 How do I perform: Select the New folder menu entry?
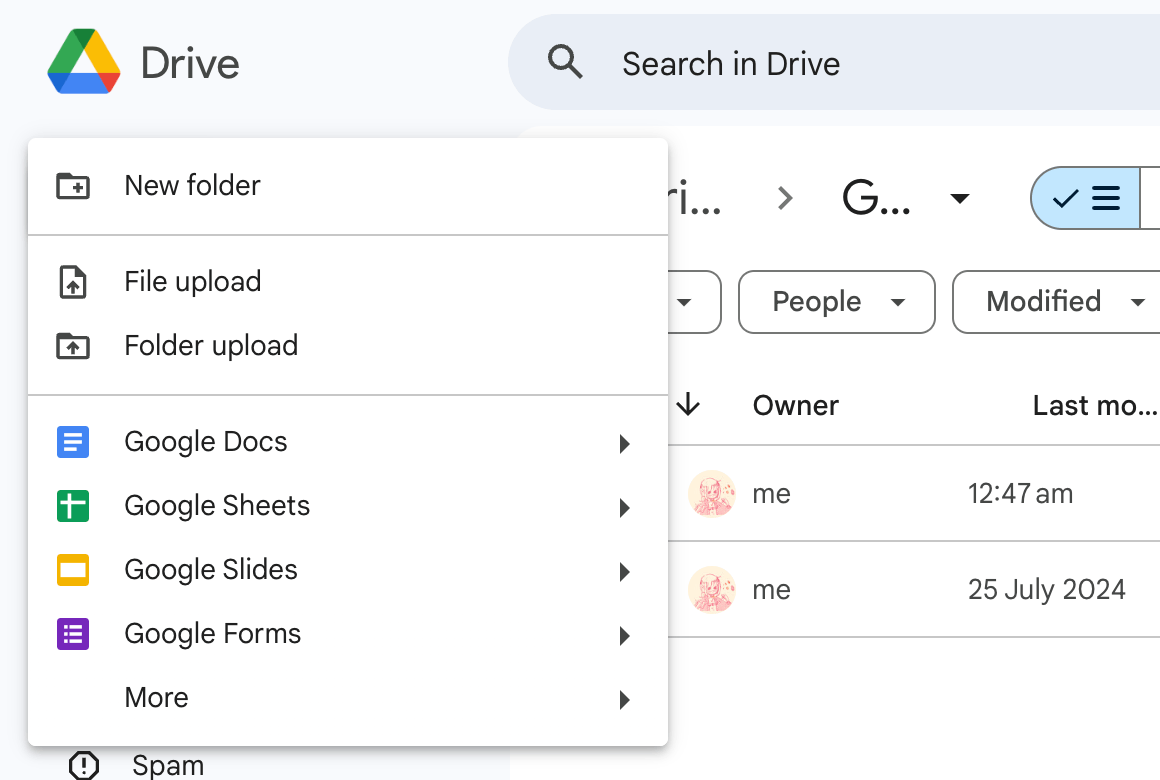tap(348, 186)
